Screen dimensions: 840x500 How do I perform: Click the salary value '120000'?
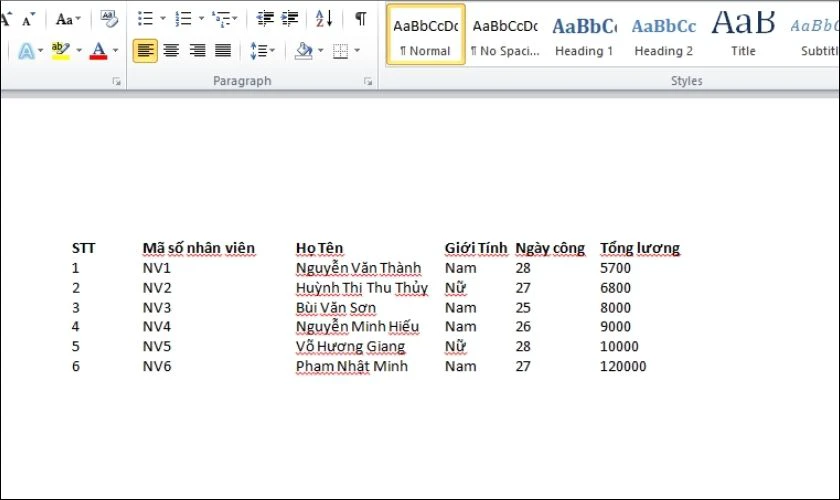tap(623, 367)
